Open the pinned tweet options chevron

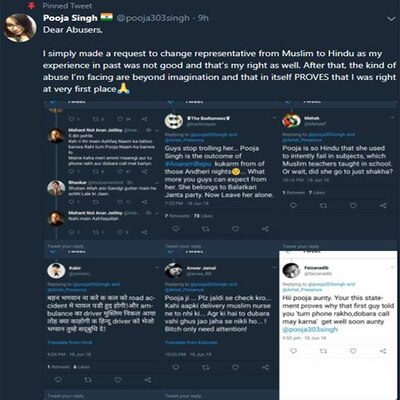pyautogui.click(x=391, y=19)
